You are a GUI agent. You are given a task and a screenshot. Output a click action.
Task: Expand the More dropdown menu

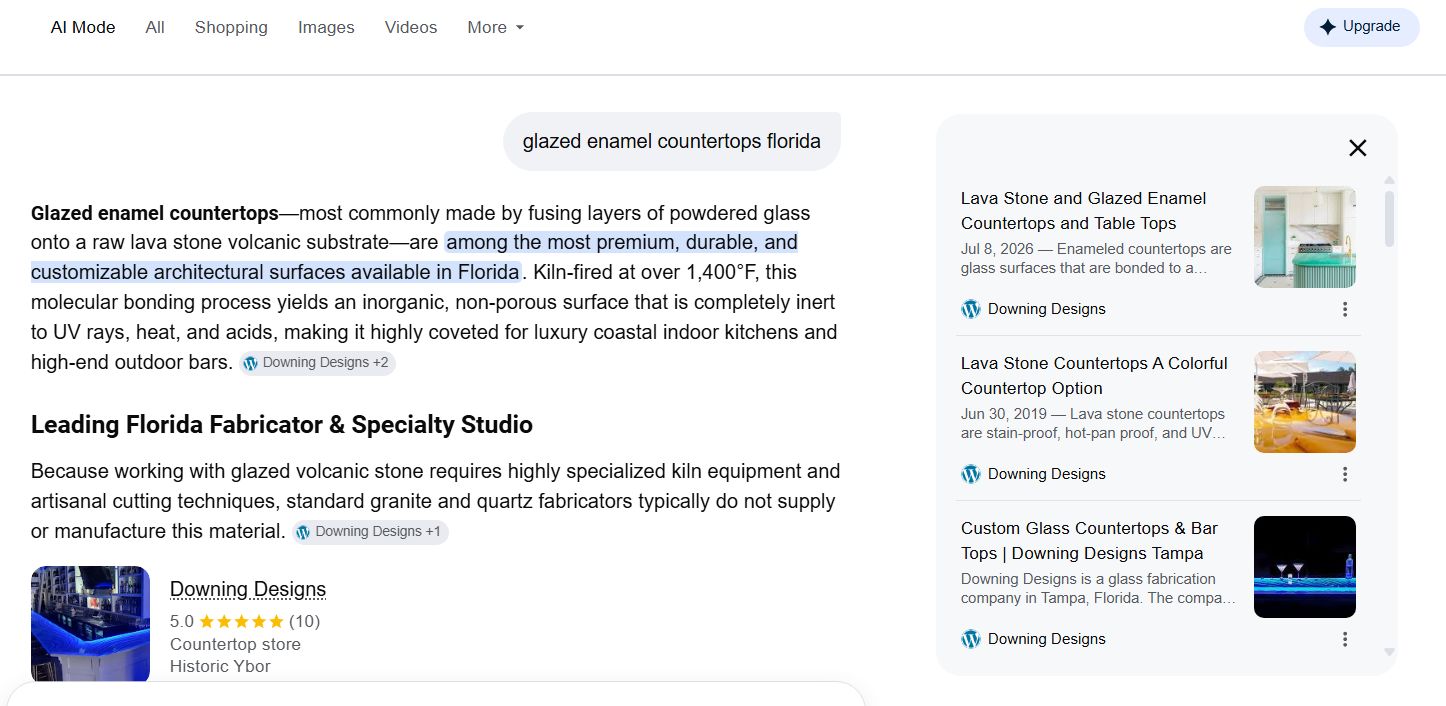[496, 28]
